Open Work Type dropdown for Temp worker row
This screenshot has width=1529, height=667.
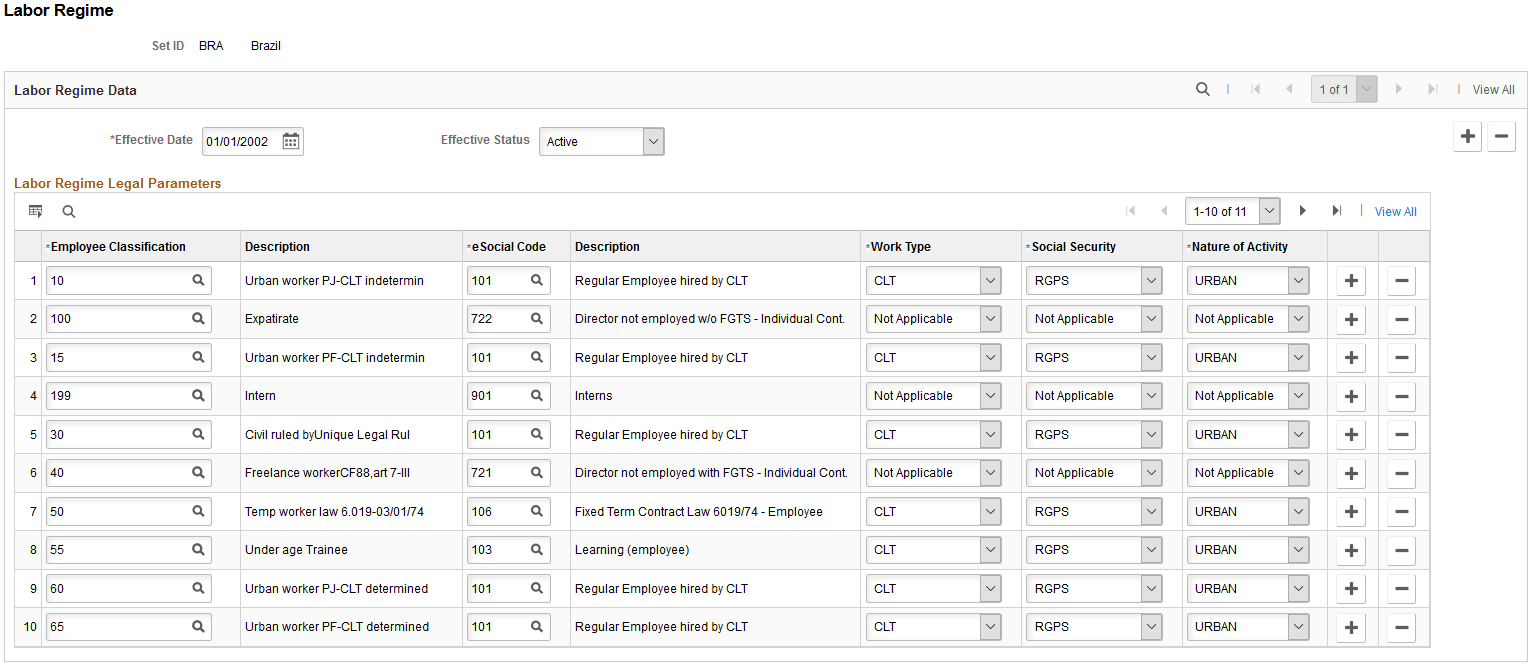click(933, 511)
